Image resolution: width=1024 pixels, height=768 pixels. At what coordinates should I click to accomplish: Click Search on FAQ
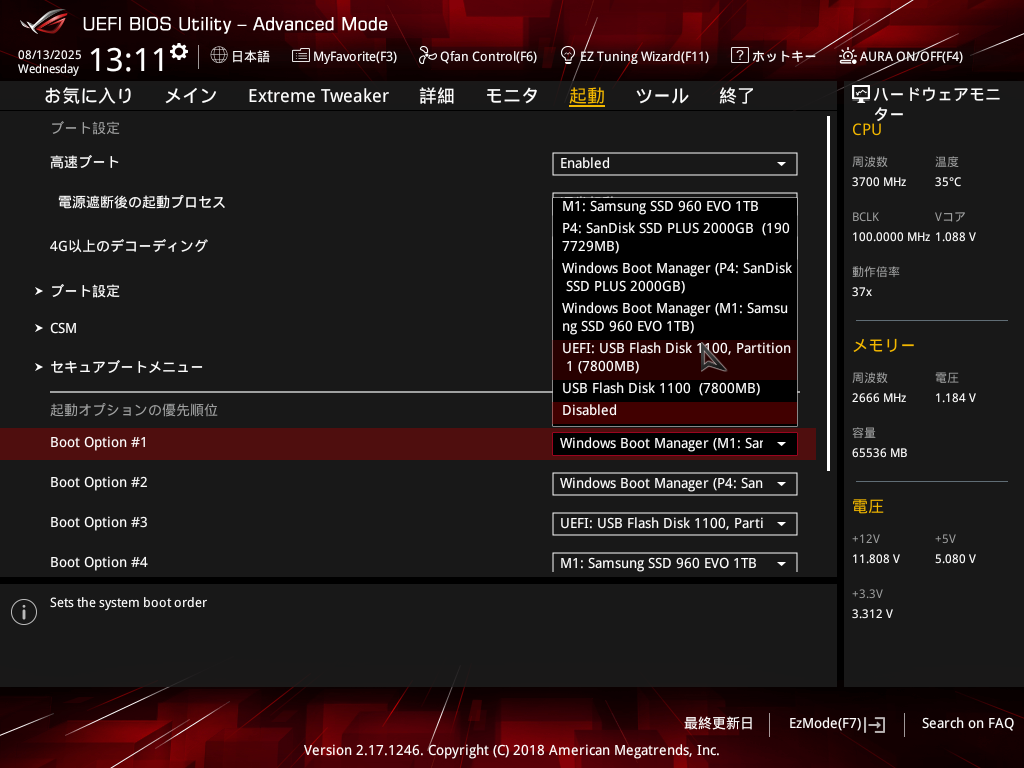(968, 724)
